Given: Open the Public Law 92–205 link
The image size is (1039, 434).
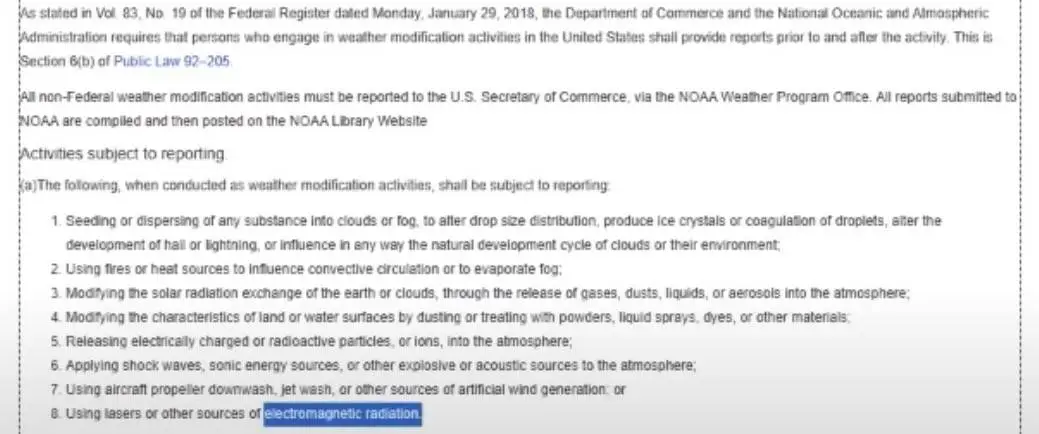Looking at the screenshot, I should pos(172,61).
